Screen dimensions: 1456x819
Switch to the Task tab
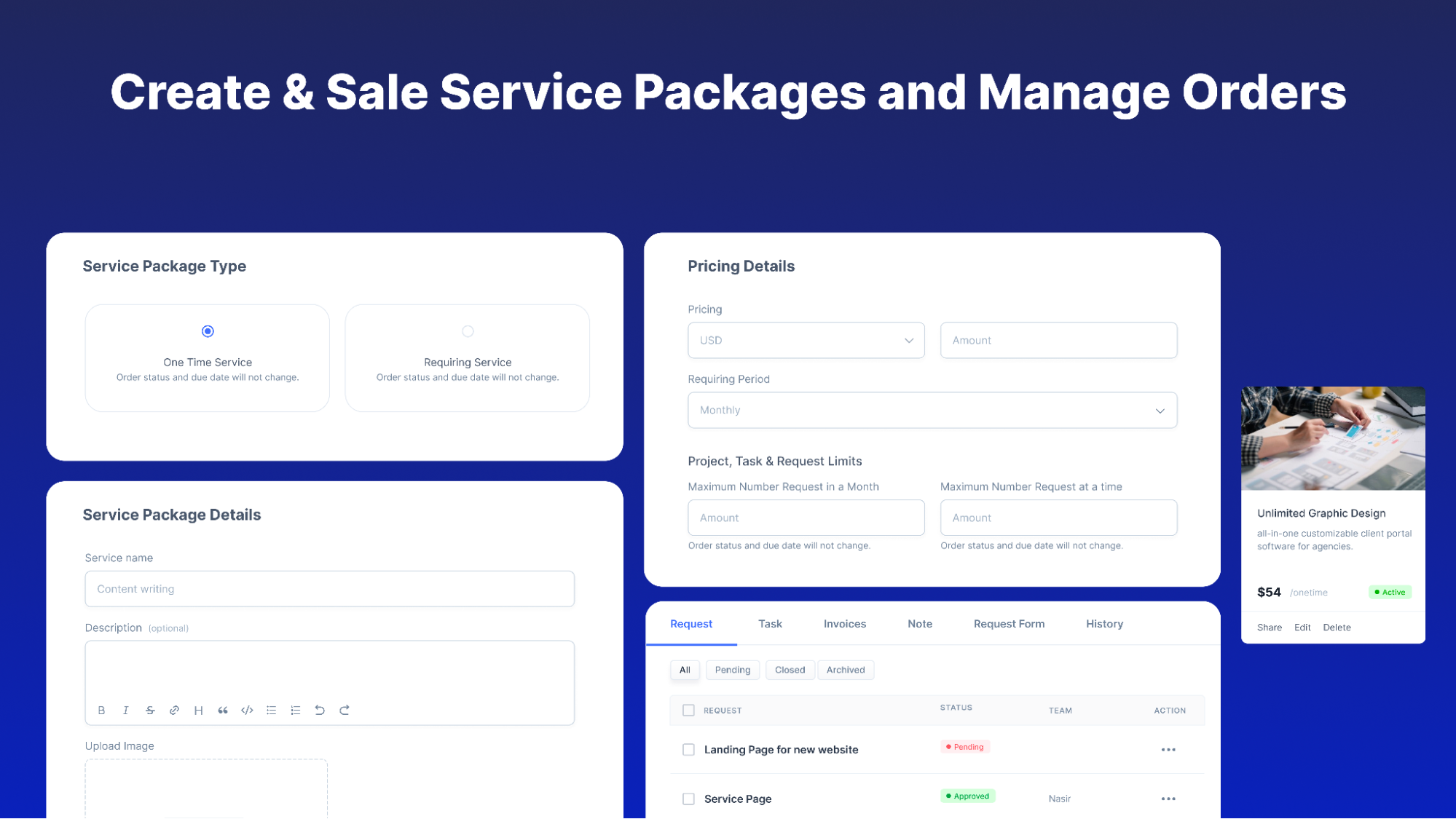pyautogui.click(x=770, y=624)
